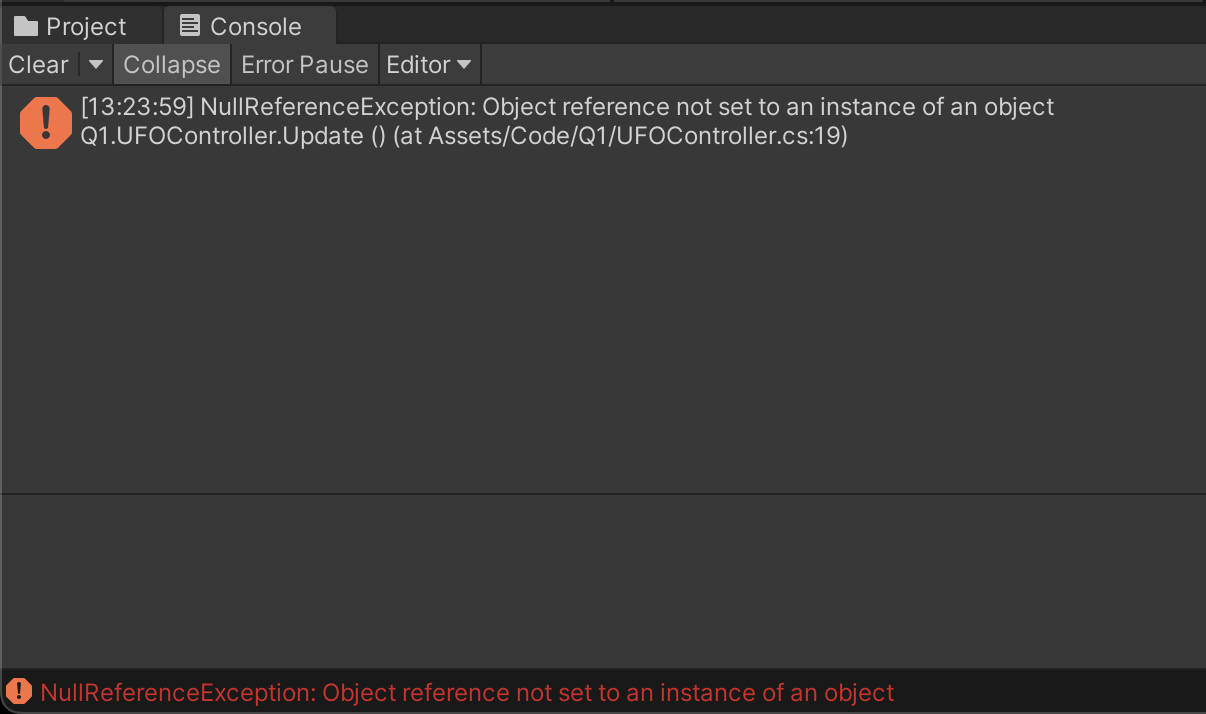Open the dropdown arrow beside Clear

(96, 65)
